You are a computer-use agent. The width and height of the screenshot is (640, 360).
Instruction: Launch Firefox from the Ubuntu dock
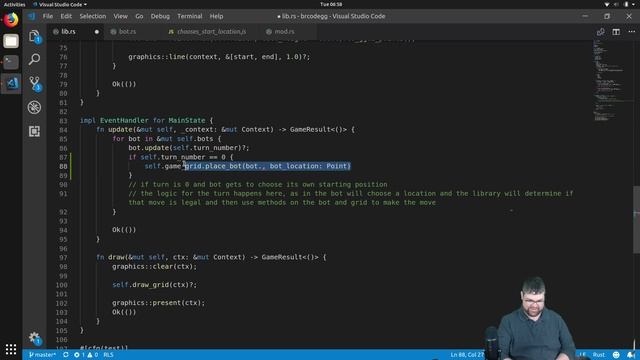coord(11,20)
